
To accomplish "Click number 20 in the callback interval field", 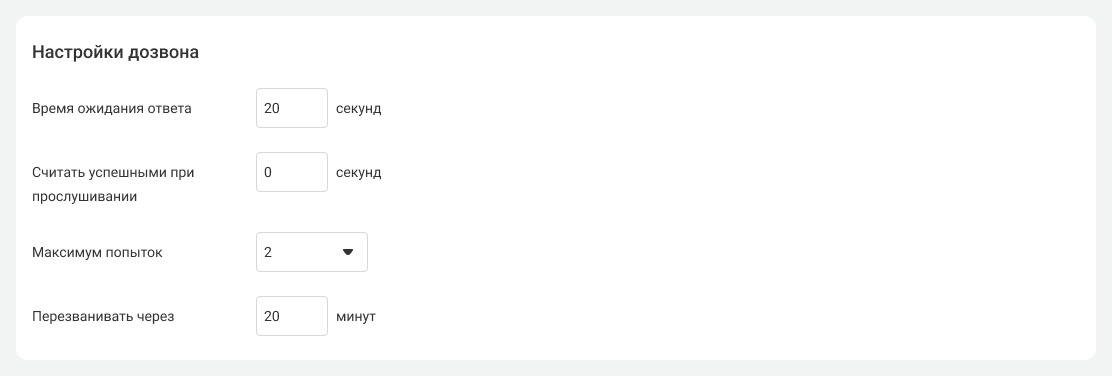I will (x=272, y=316).
